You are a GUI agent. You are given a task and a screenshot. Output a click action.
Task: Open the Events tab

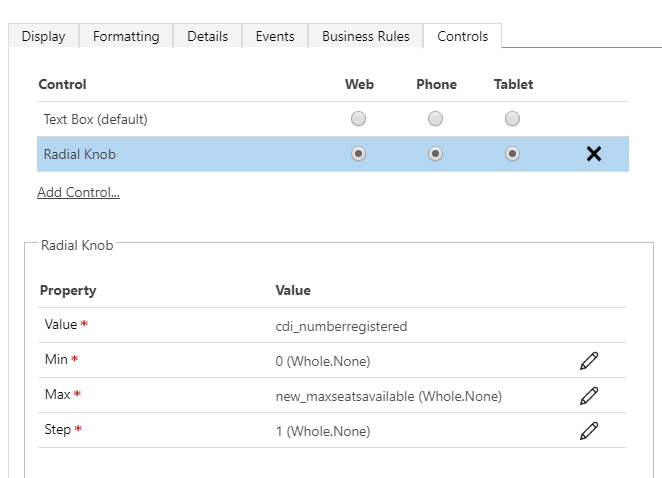pyautogui.click(x=275, y=36)
